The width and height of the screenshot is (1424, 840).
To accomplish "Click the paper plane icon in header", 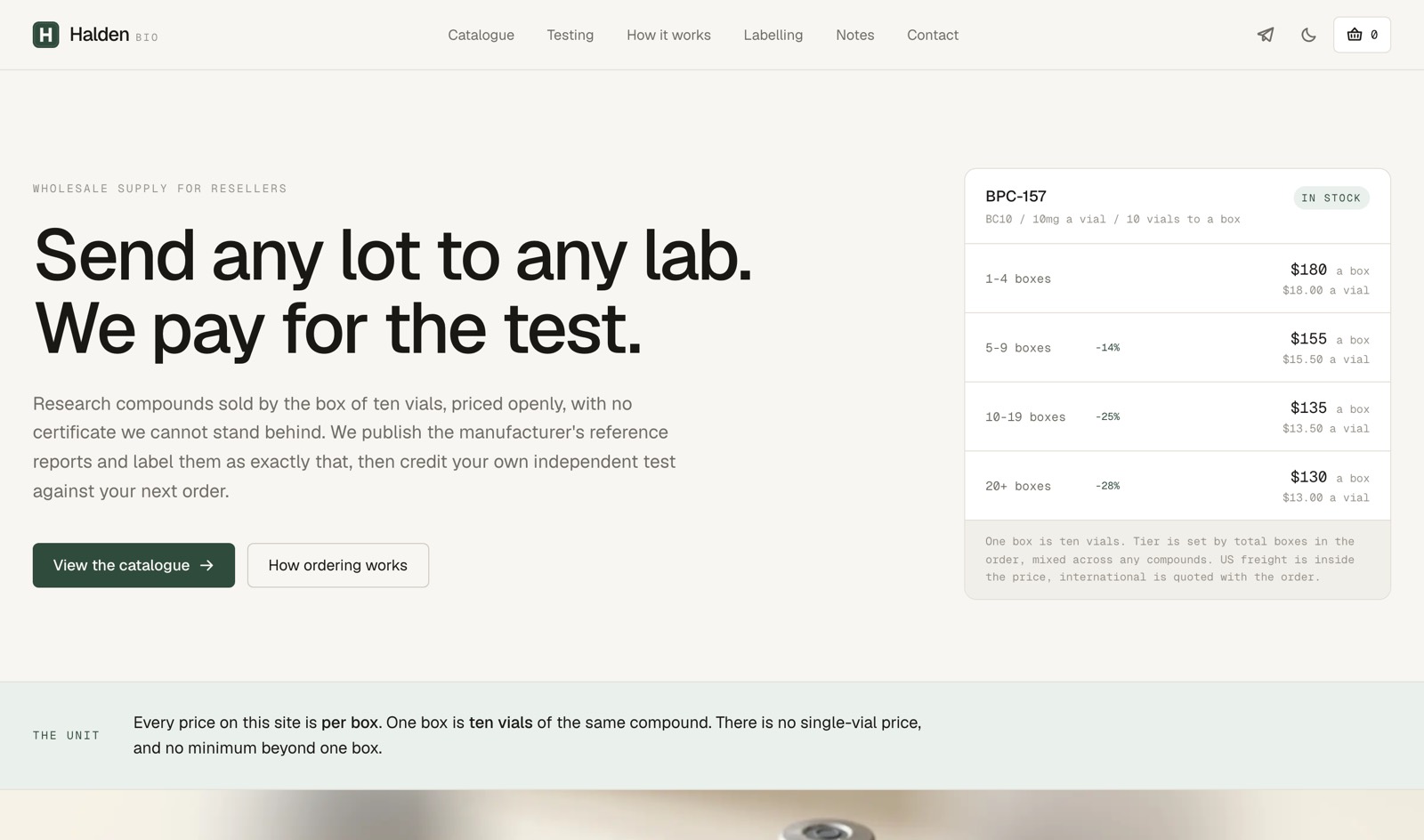I will (x=1266, y=35).
